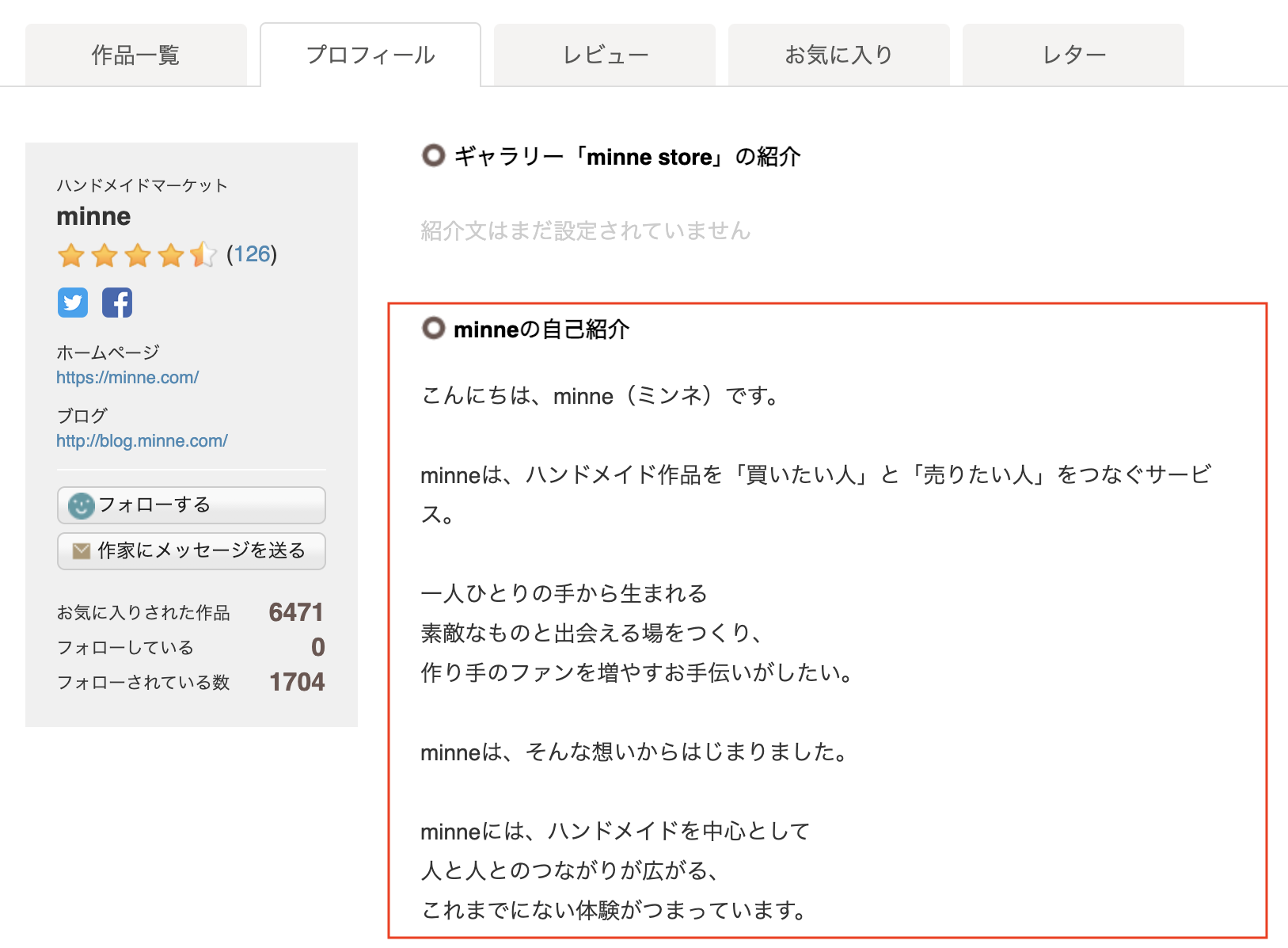Screen dimensions: 1288x948
Task: Click the ブログ label
Action: [82, 416]
